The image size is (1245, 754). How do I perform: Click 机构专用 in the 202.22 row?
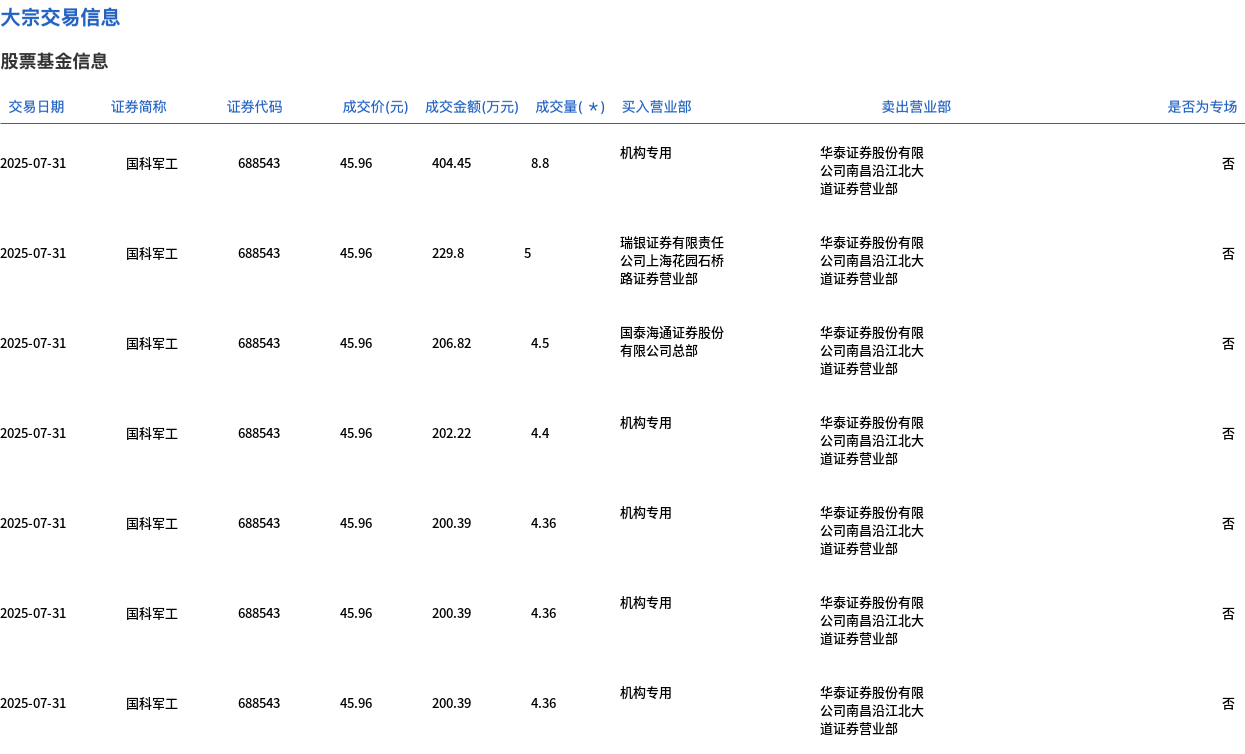pos(646,423)
